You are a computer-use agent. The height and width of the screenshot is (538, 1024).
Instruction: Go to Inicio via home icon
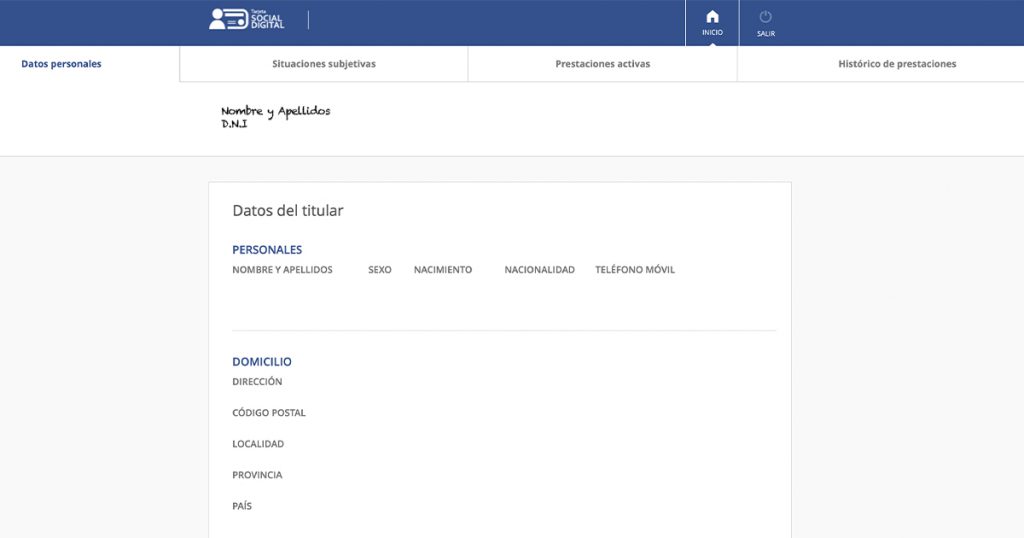click(712, 23)
